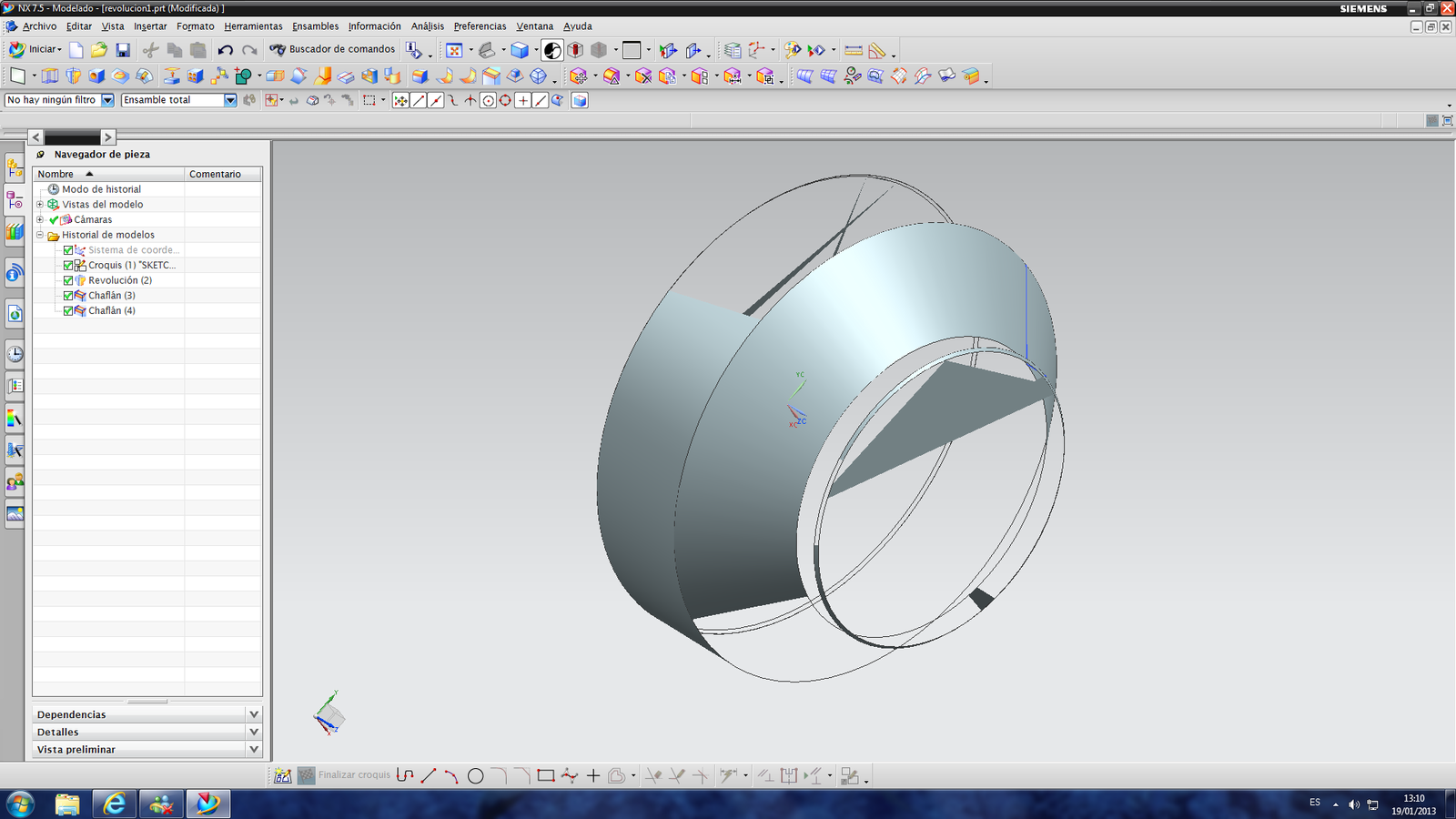Select the Revolve feature icon

click(74, 76)
